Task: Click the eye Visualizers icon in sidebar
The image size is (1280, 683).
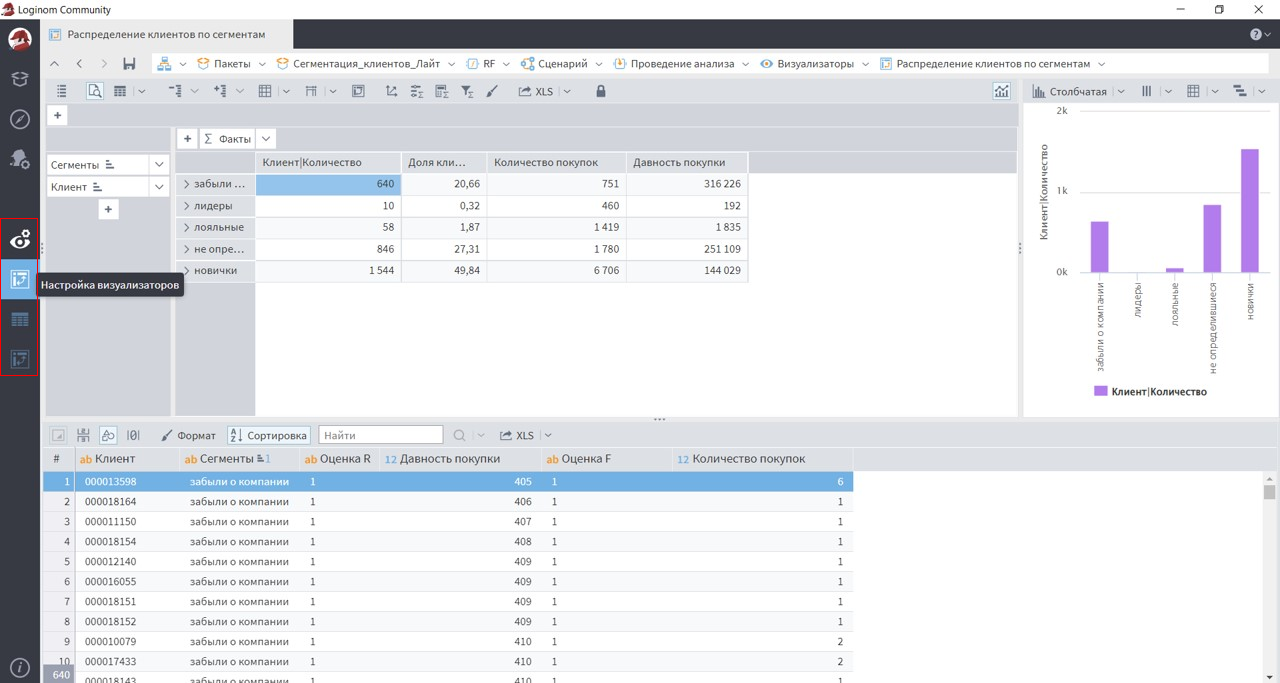Action: pos(20,240)
